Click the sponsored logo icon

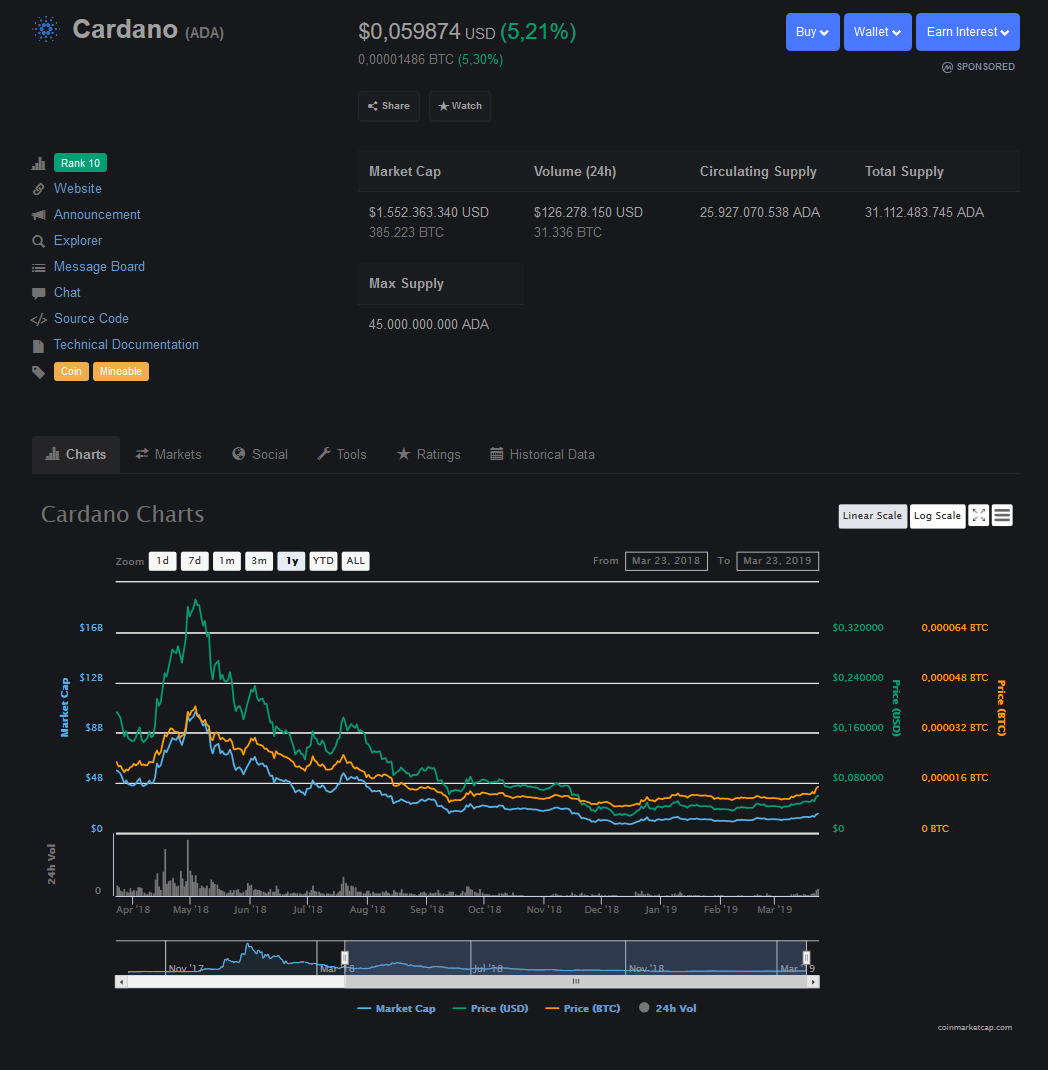[x=947, y=67]
